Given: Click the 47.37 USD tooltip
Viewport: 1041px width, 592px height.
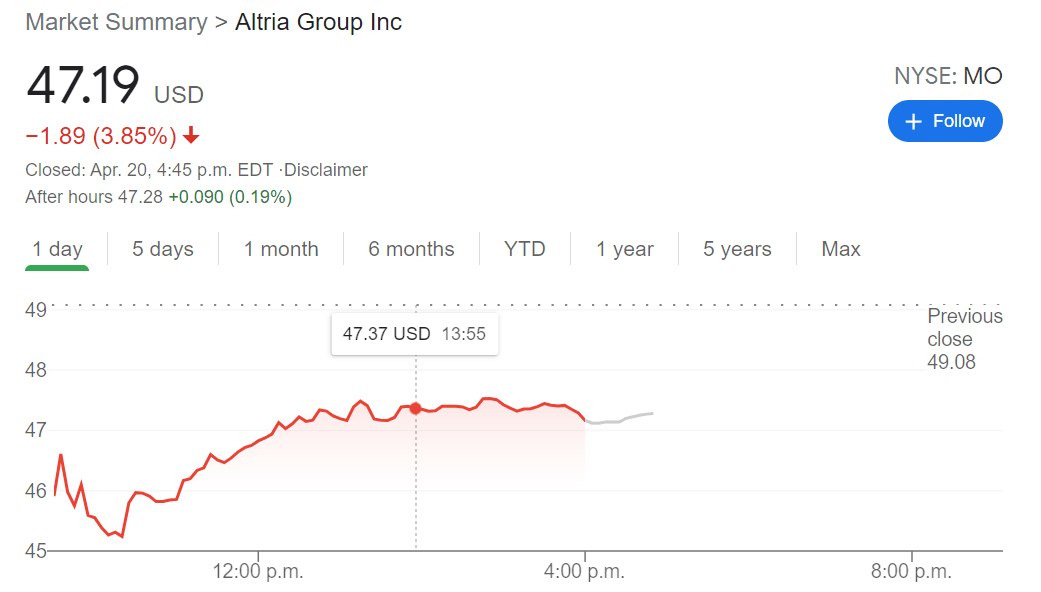Looking at the screenshot, I should tap(414, 334).
